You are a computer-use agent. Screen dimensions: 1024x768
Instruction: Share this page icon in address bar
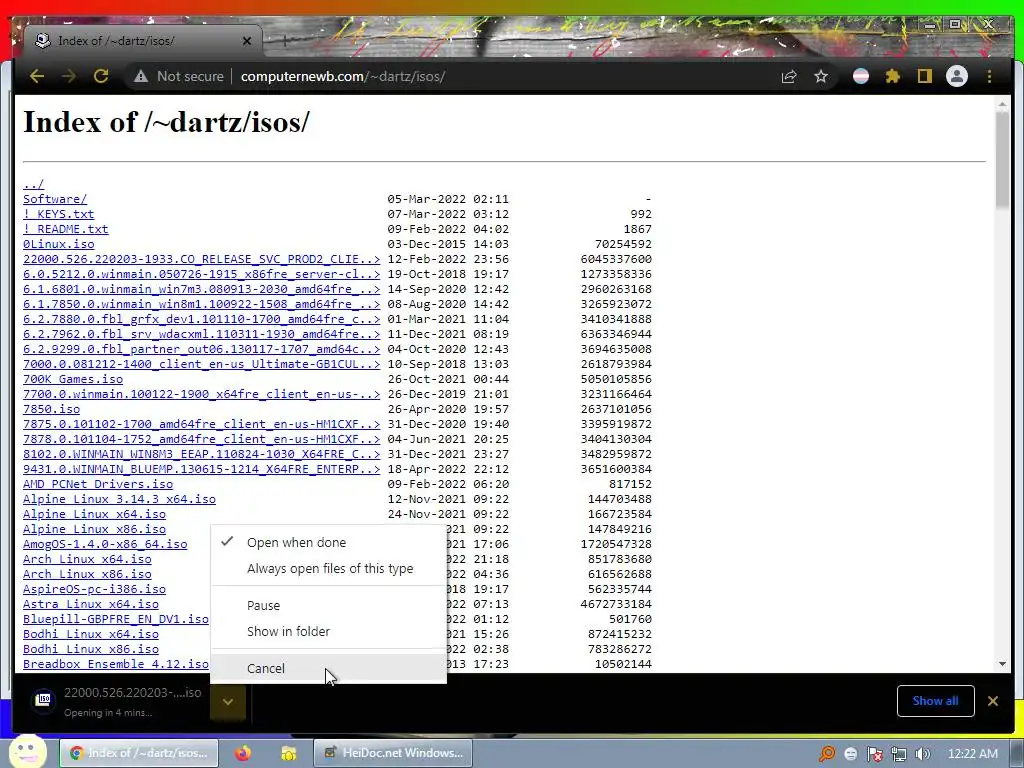(x=789, y=76)
